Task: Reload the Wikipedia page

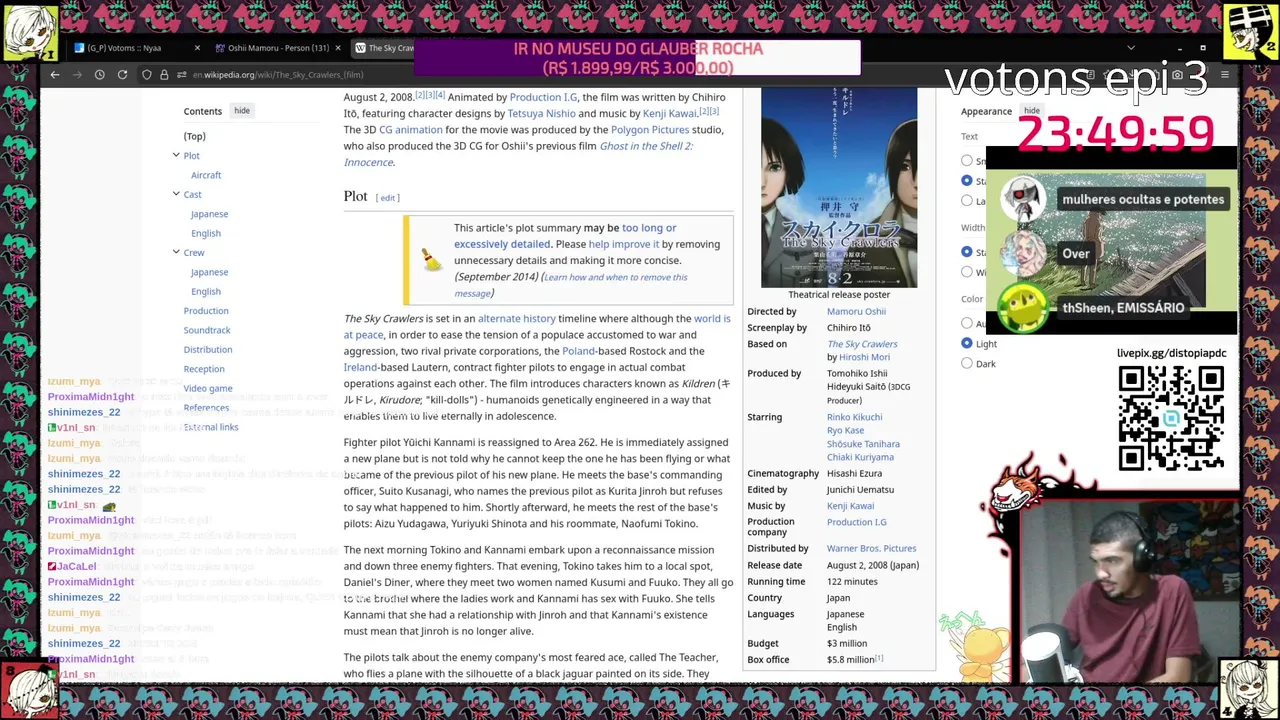Action: coord(122,75)
